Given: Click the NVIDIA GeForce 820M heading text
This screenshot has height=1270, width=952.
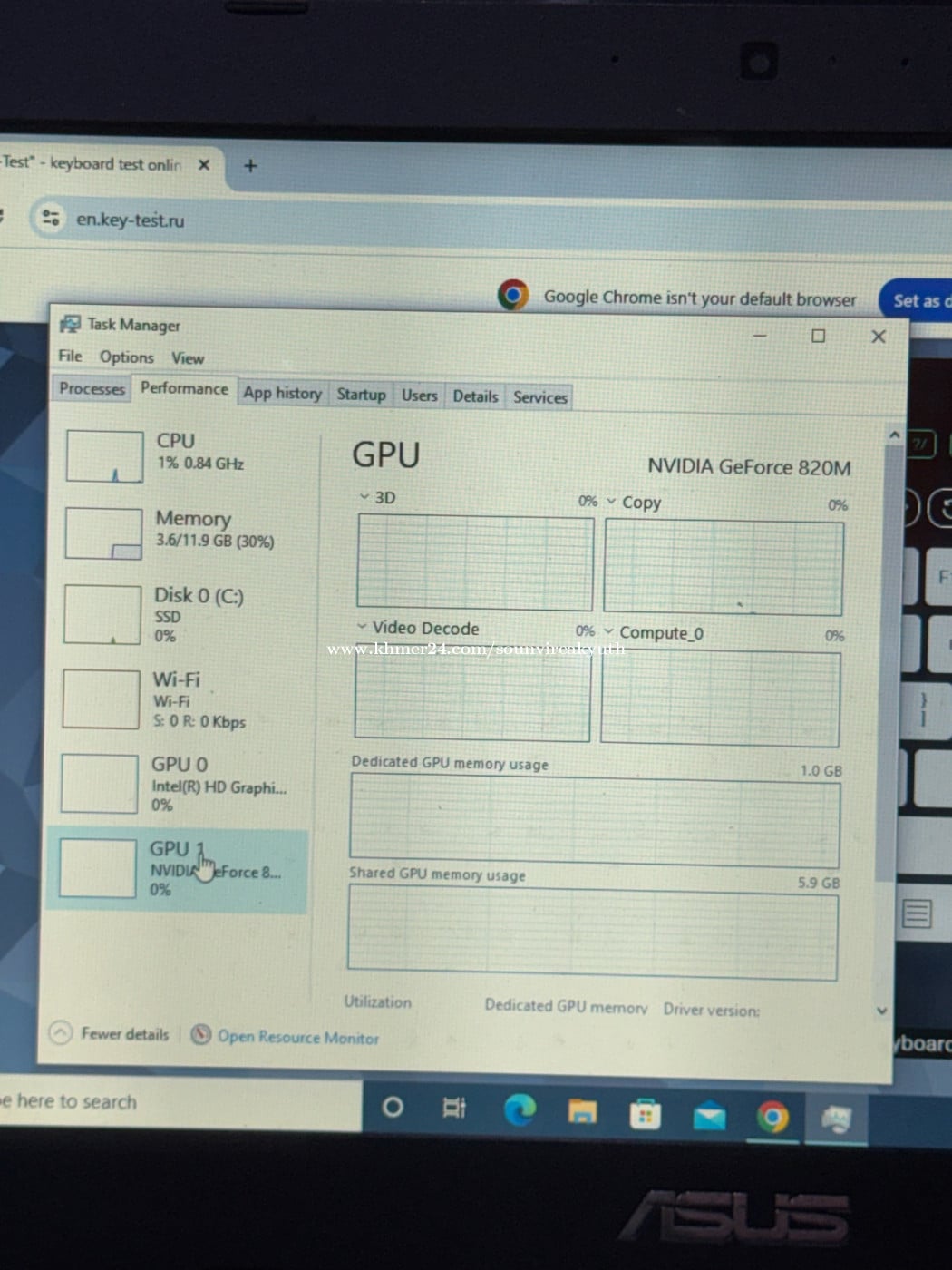Looking at the screenshot, I should tap(749, 467).
